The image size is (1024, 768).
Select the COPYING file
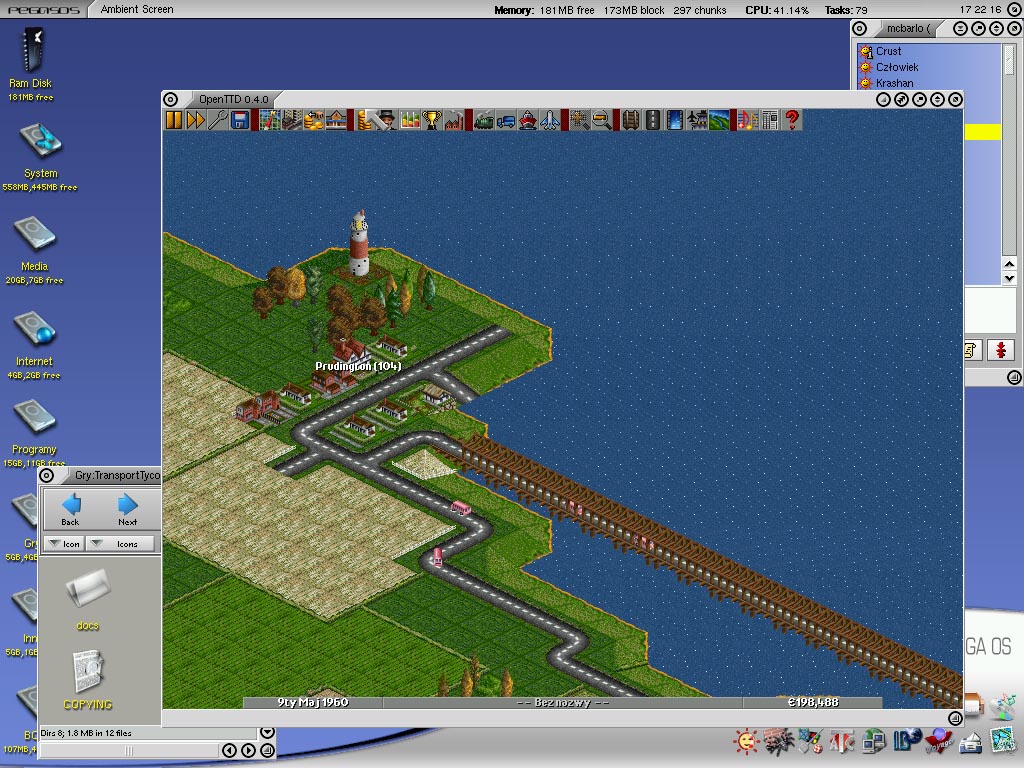pos(88,680)
